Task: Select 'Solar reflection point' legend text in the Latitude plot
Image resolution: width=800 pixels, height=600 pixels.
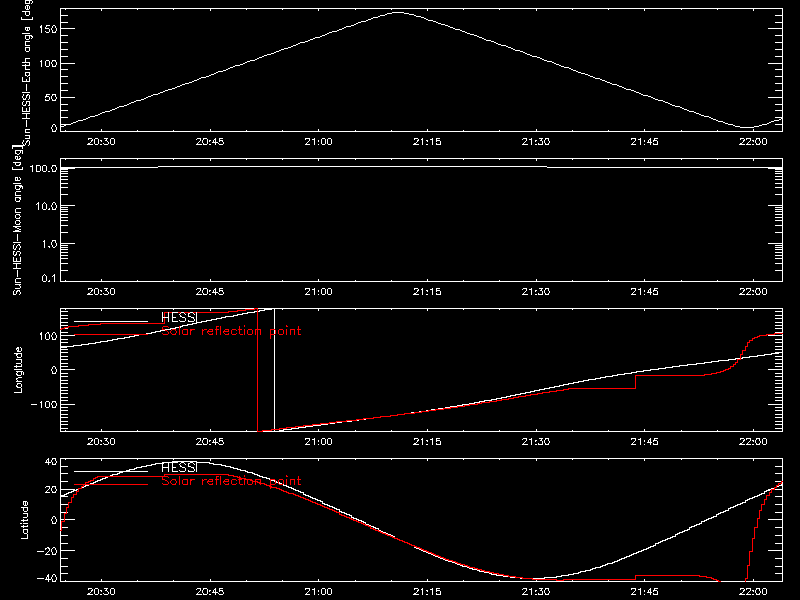Action: [x=231, y=481]
